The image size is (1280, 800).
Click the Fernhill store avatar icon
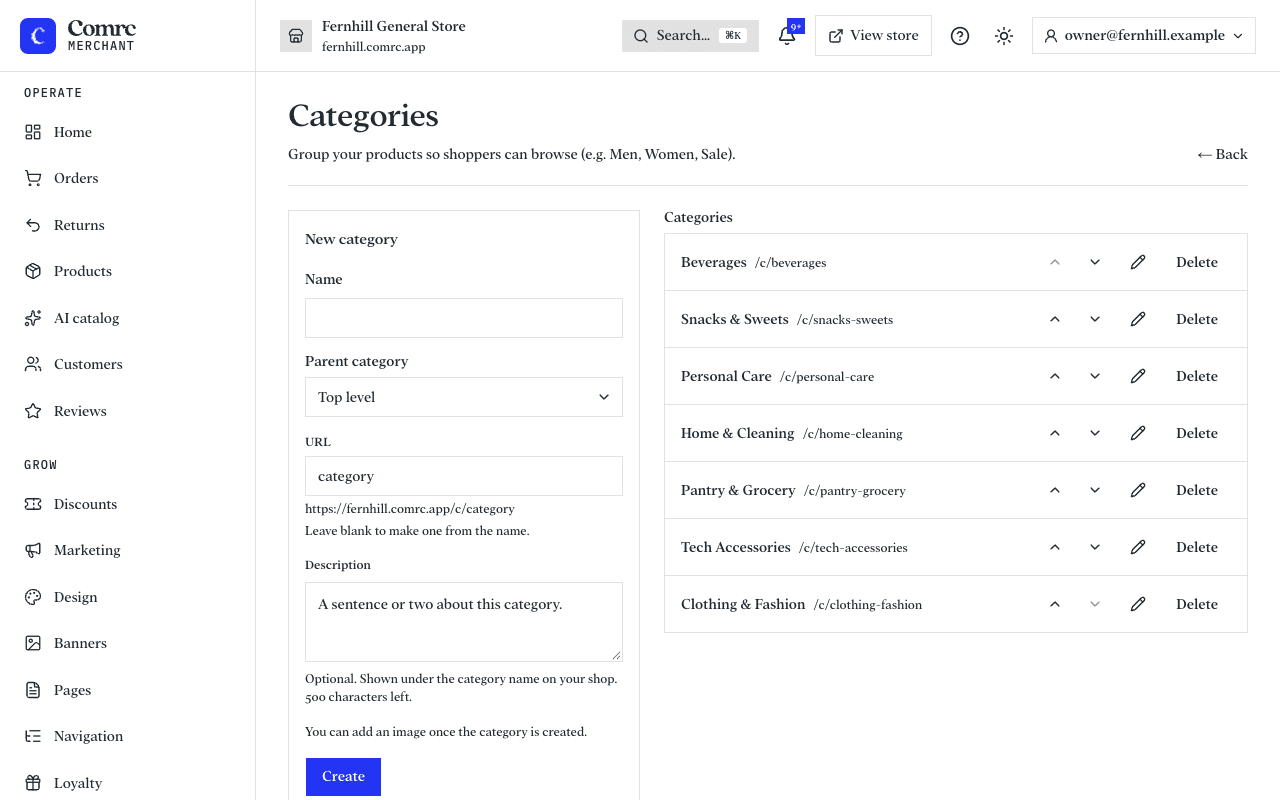click(296, 36)
